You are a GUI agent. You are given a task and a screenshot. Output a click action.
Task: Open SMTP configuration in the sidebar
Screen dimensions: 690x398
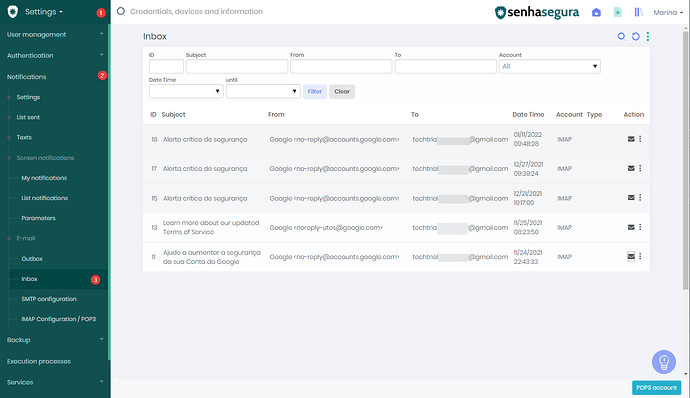tap(49, 299)
